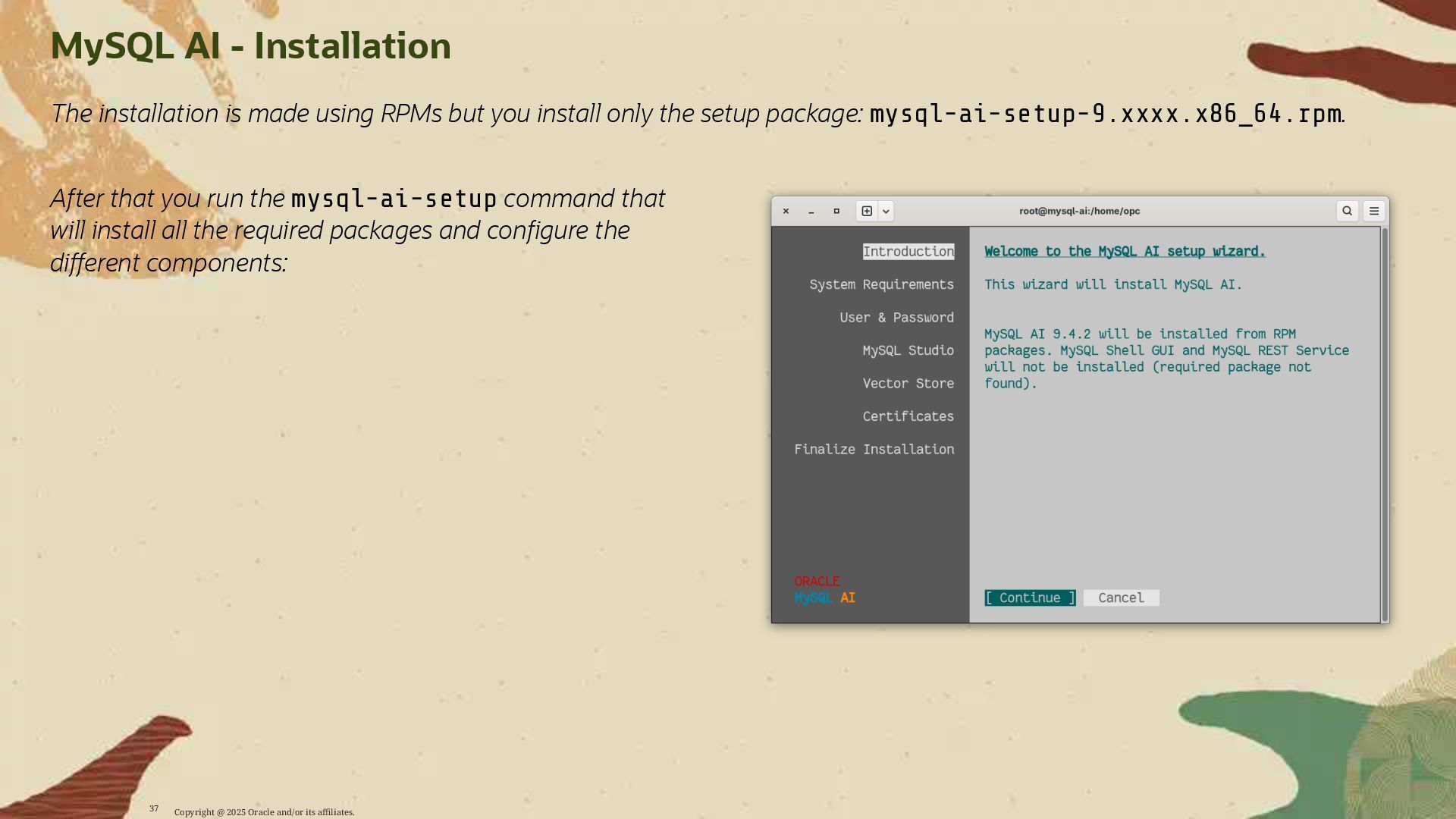Screen dimensions: 1456x819
Task: Click the terminal search icon
Action: [x=1347, y=211]
